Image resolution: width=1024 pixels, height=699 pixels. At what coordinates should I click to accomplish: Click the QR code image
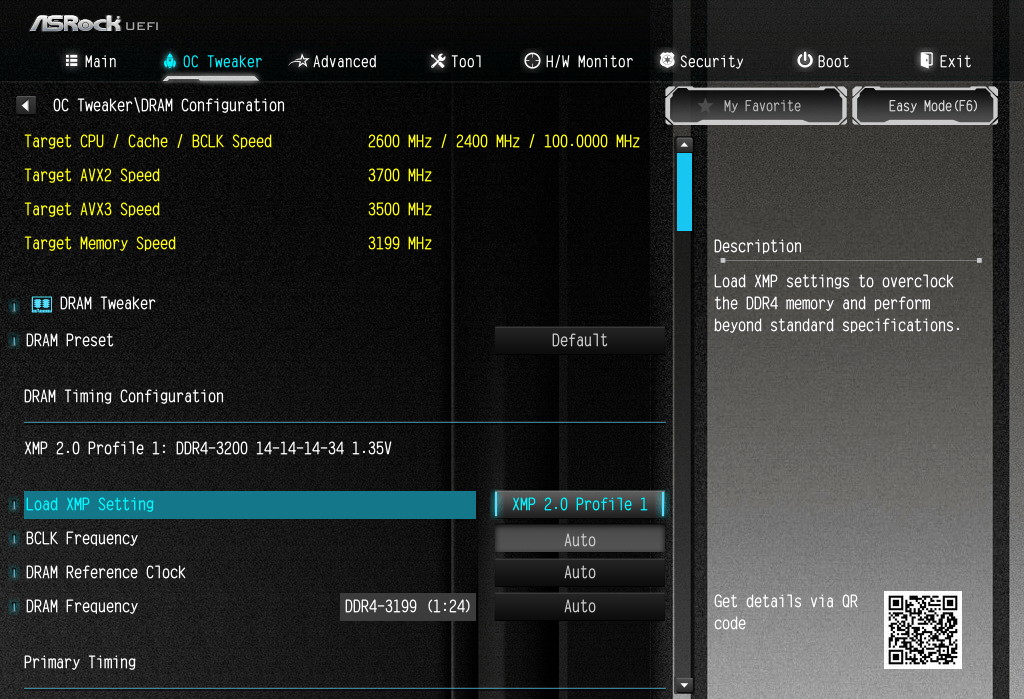pos(923,630)
